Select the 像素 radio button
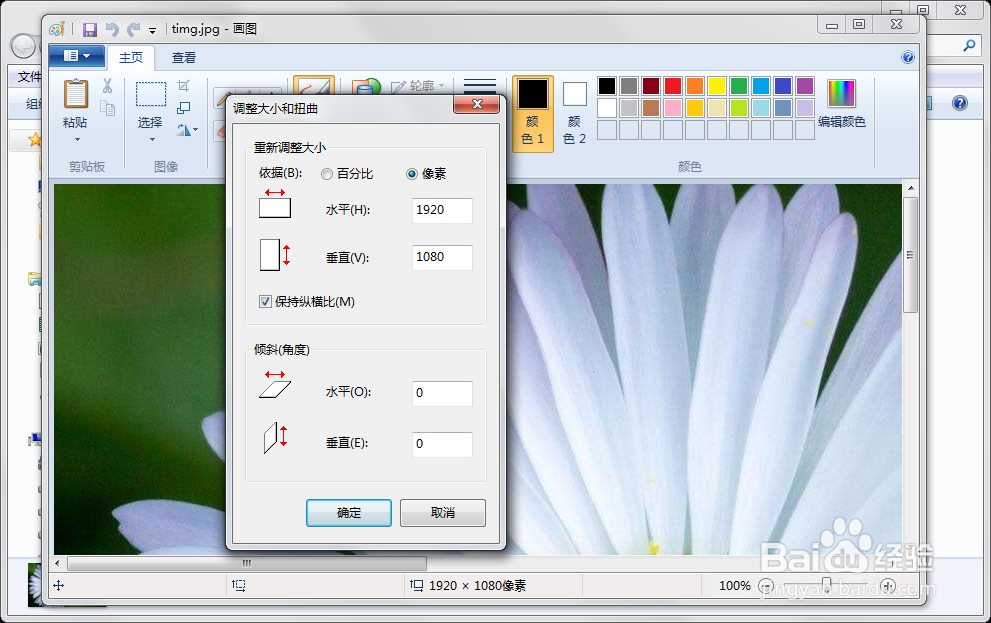 click(x=412, y=174)
